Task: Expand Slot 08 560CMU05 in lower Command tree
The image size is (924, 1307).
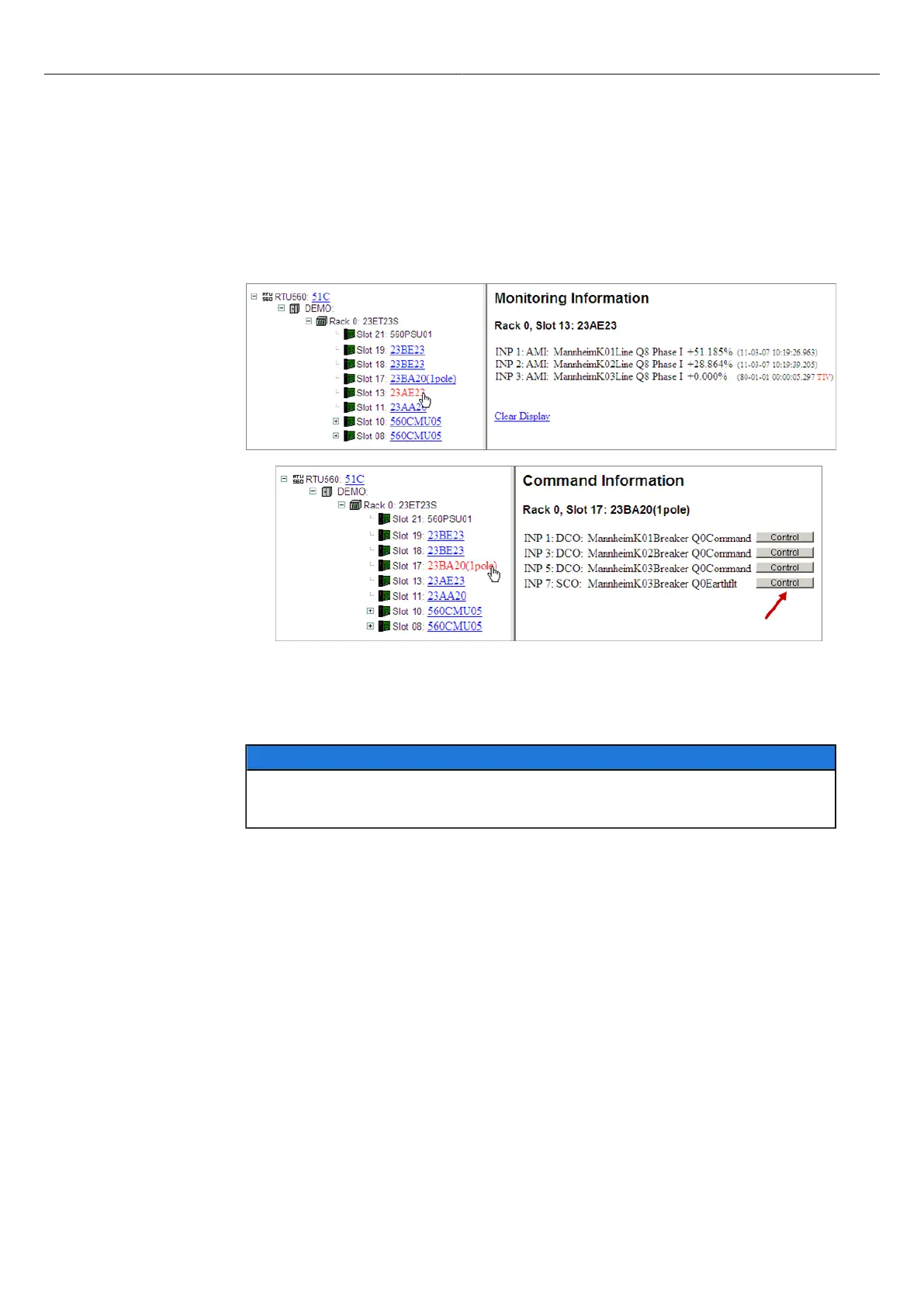Action: tap(370, 626)
